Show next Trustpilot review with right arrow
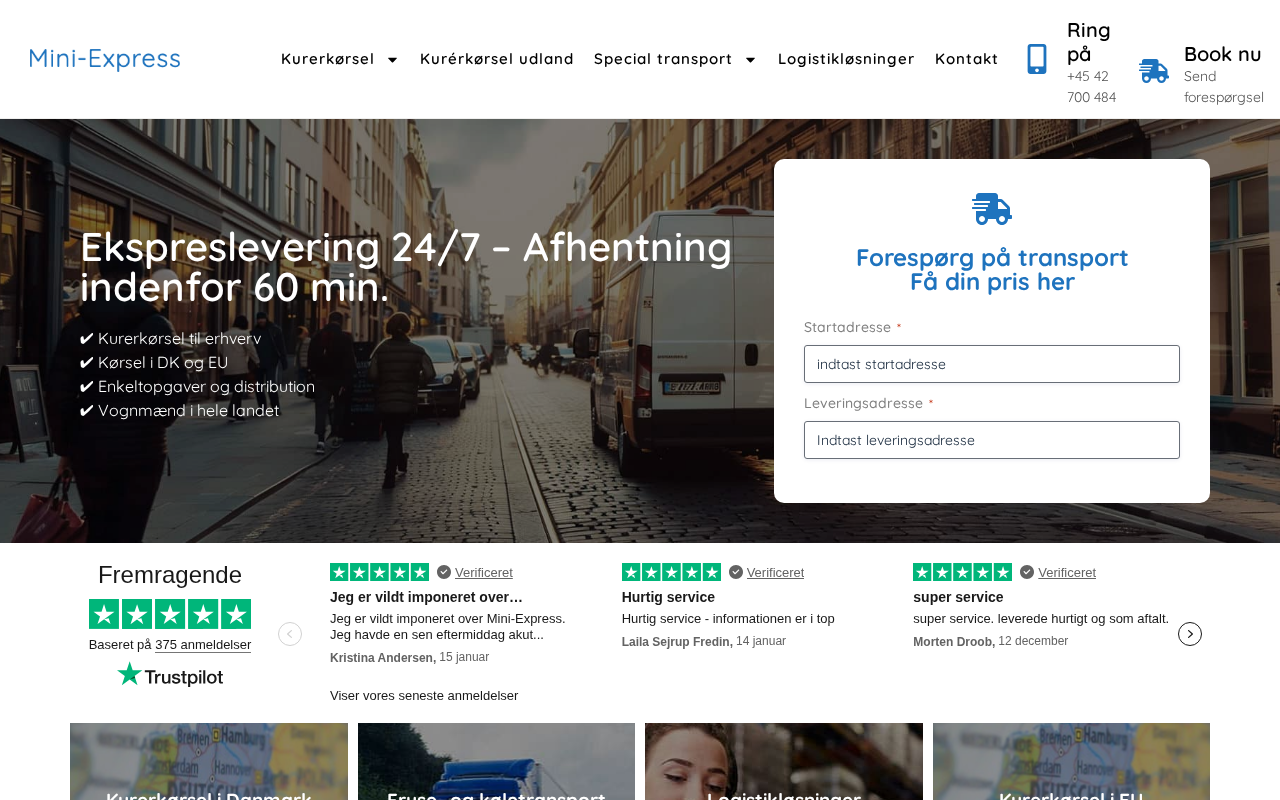 pos(1190,634)
